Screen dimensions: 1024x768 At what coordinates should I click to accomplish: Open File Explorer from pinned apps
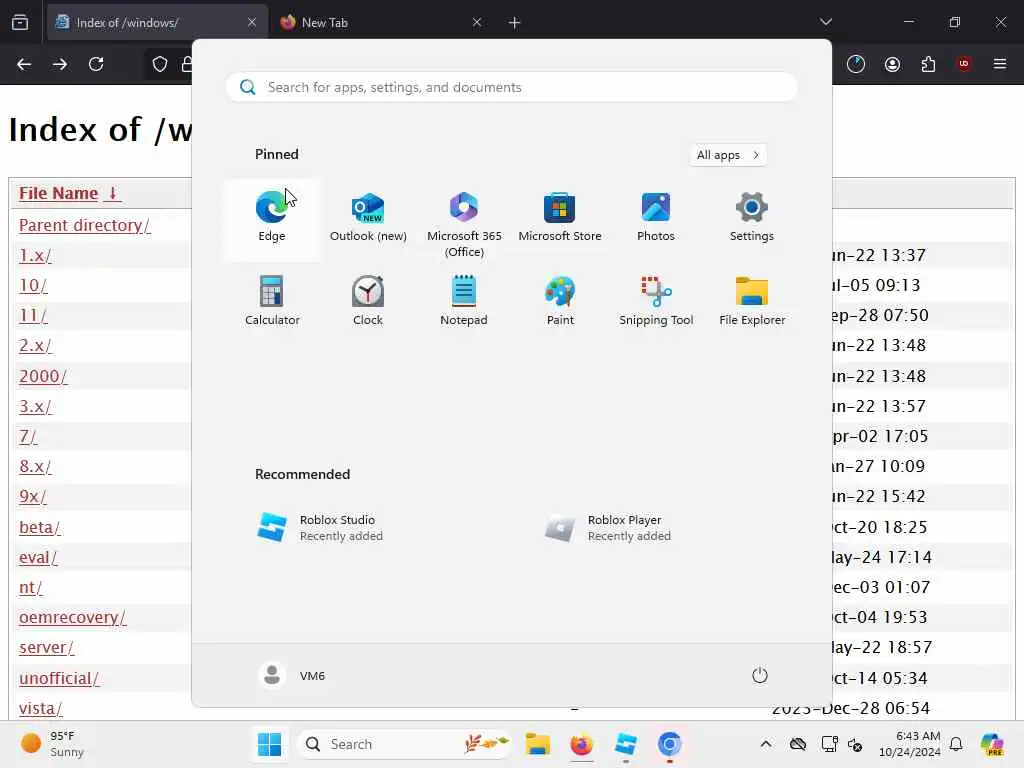click(752, 300)
